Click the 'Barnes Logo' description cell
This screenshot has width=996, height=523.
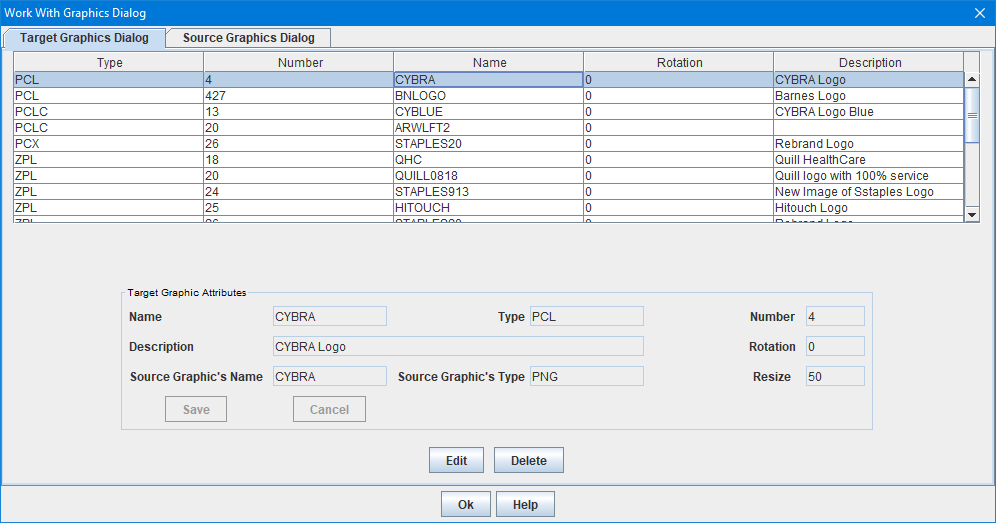pyautogui.click(x=868, y=96)
